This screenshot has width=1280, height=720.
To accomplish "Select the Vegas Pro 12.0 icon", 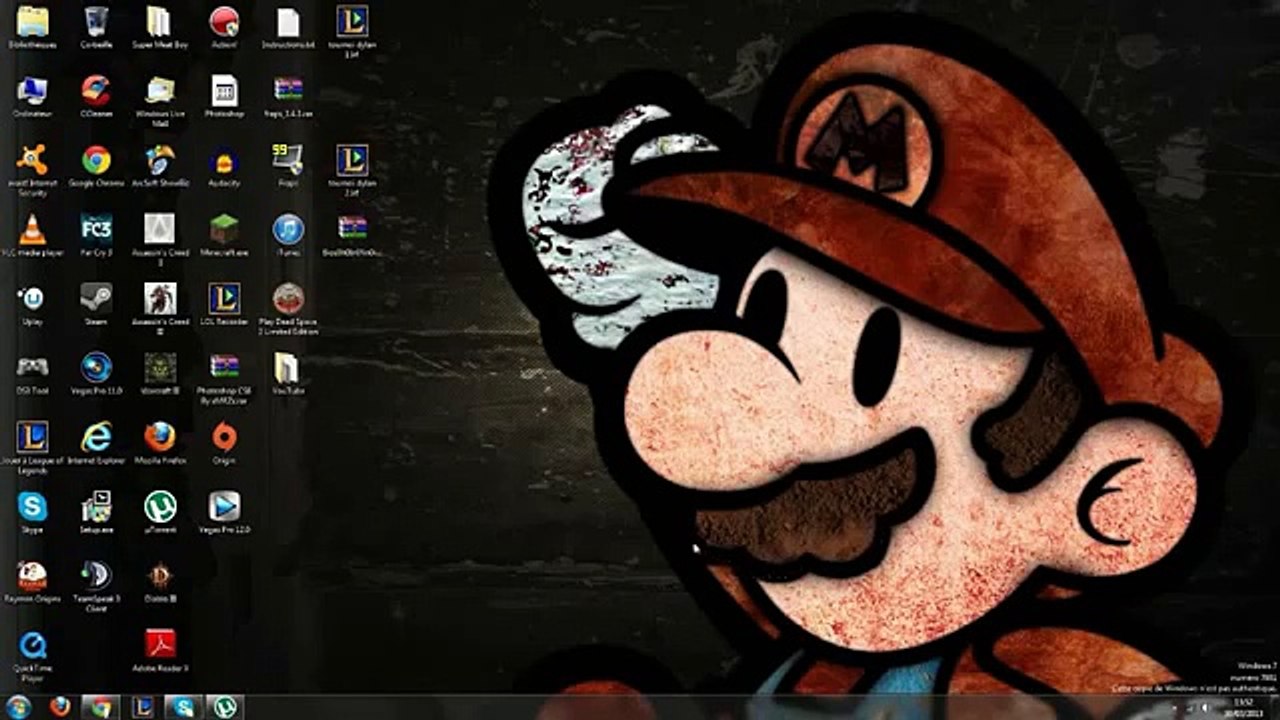I will 224,507.
